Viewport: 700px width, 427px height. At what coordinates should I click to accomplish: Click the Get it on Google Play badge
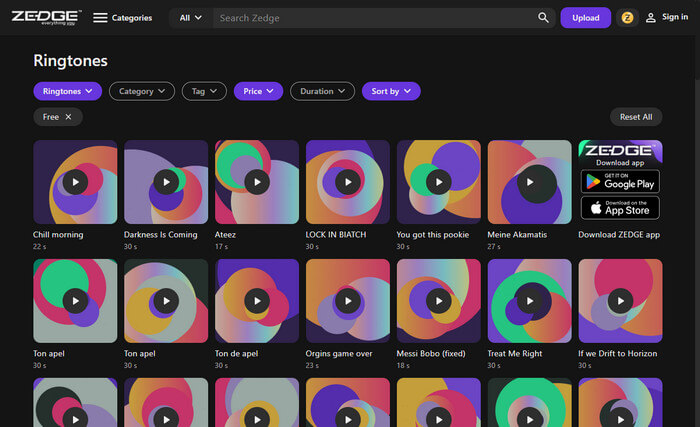click(619, 181)
